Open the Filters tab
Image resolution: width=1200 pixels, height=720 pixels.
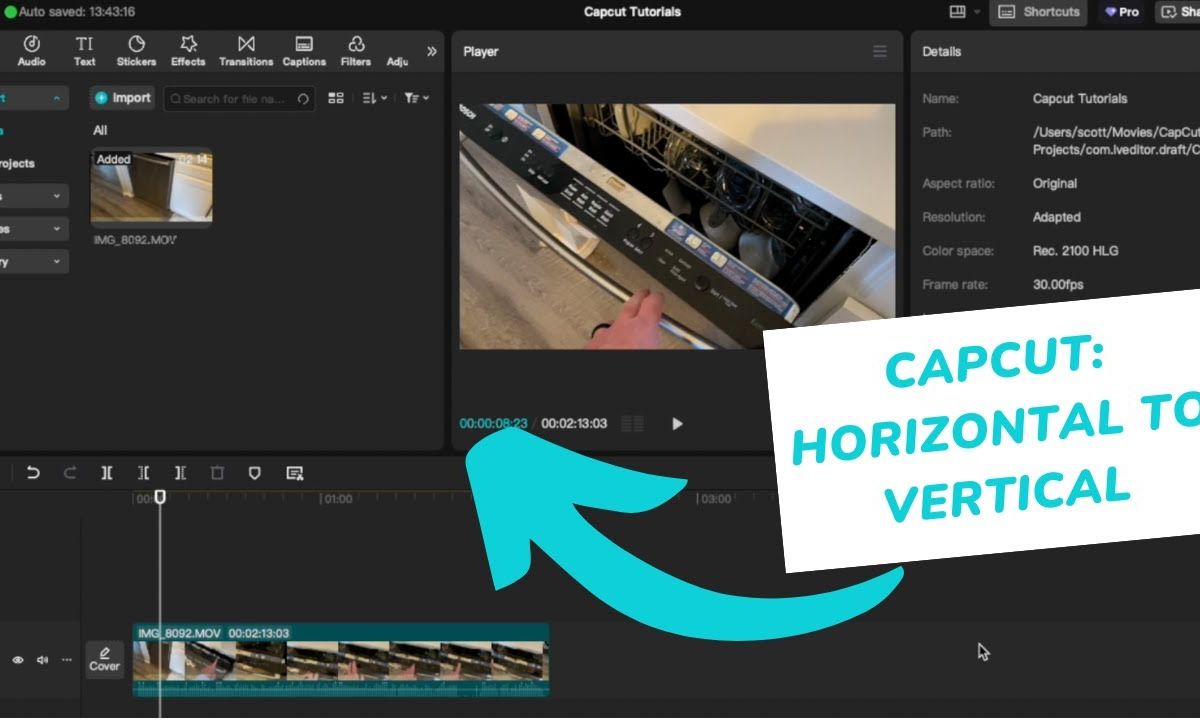[356, 51]
